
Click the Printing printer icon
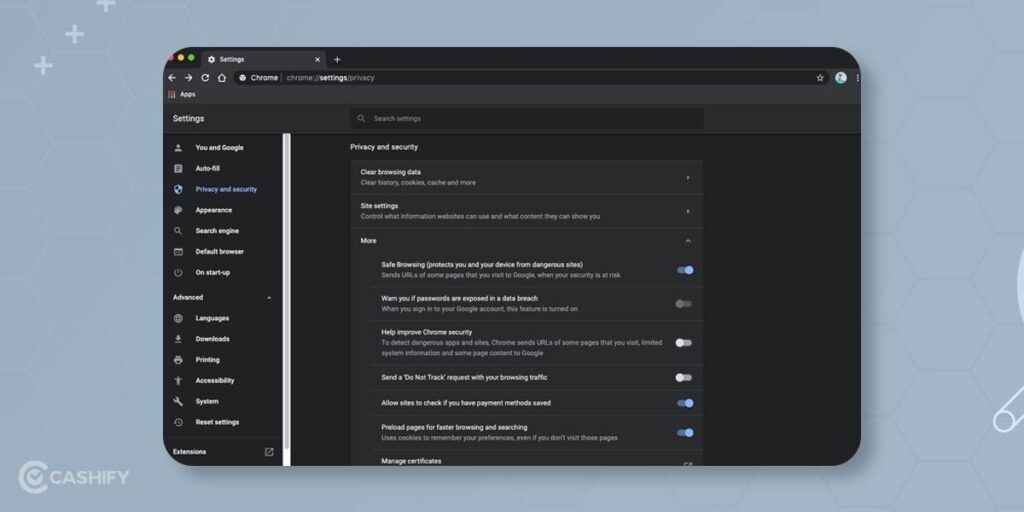(178, 360)
